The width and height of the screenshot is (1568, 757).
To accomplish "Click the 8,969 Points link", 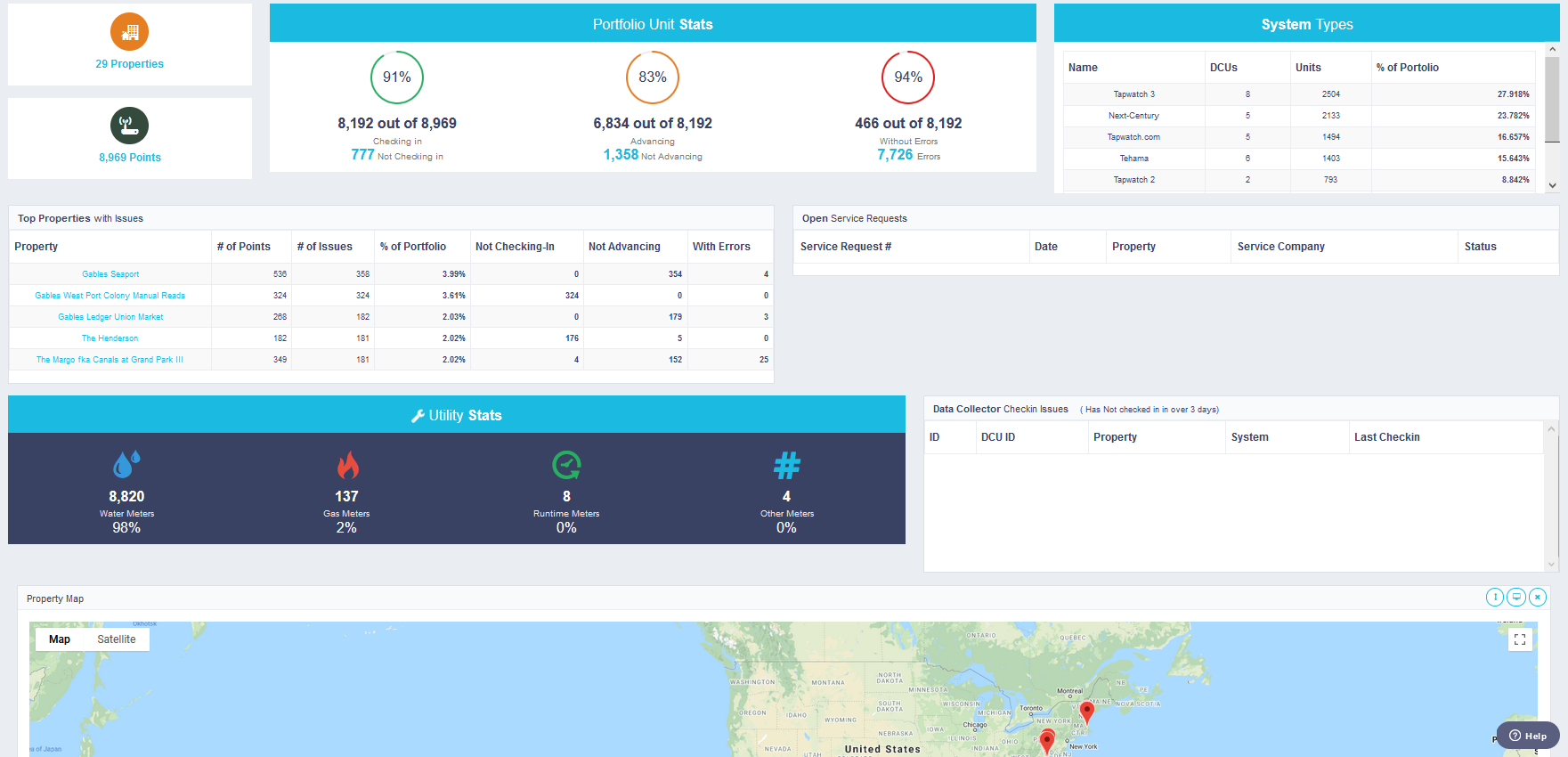I will [x=130, y=158].
